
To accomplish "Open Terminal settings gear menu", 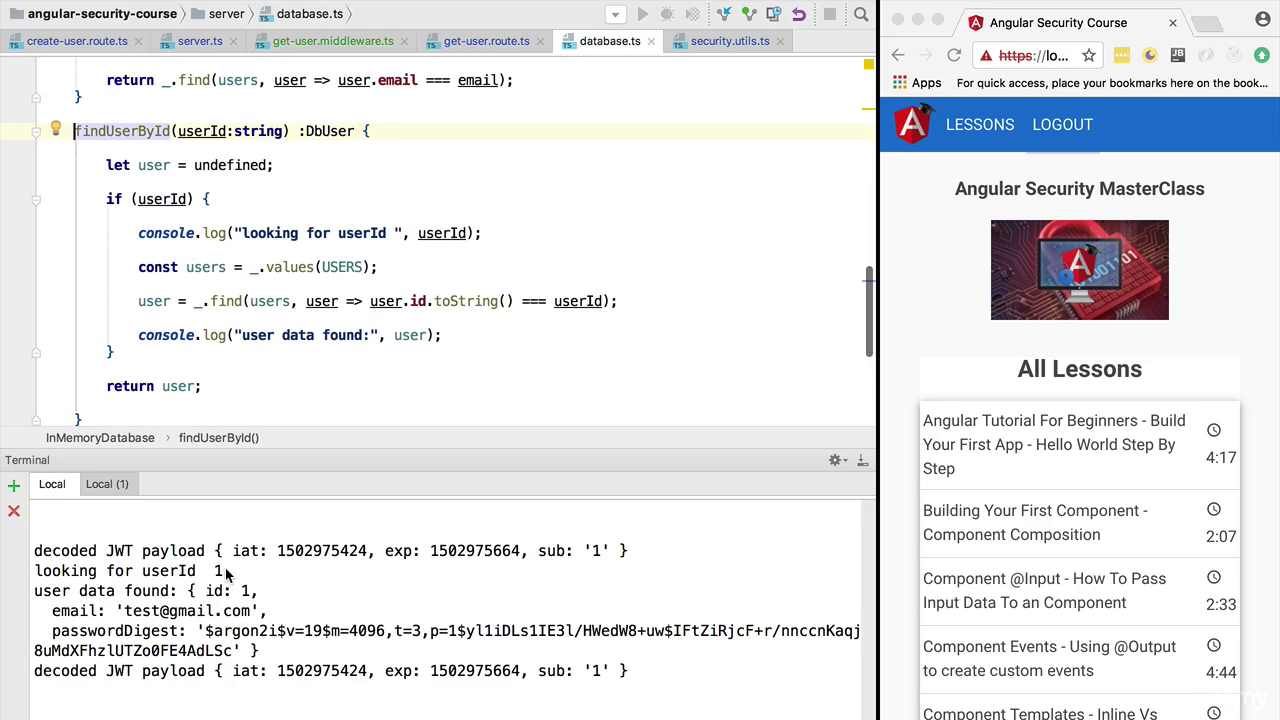I will click(x=836, y=460).
